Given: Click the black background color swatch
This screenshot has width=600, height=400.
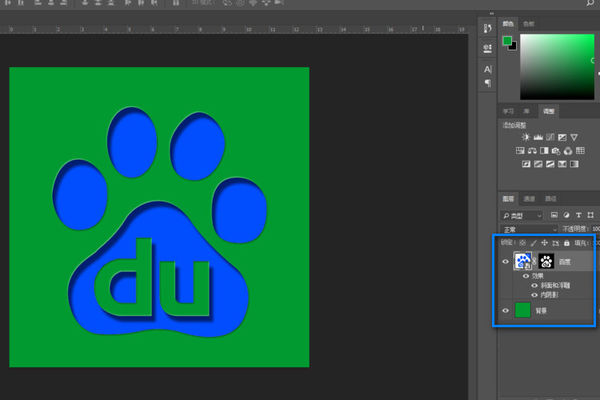Looking at the screenshot, I should [x=514, y=47].
